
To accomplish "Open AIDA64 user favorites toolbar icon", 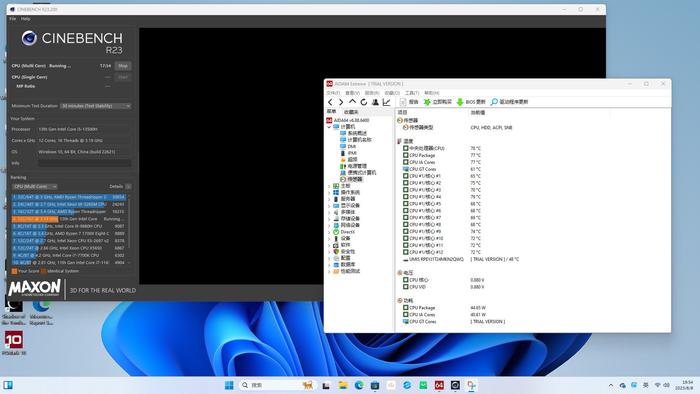I will point(375,102).
